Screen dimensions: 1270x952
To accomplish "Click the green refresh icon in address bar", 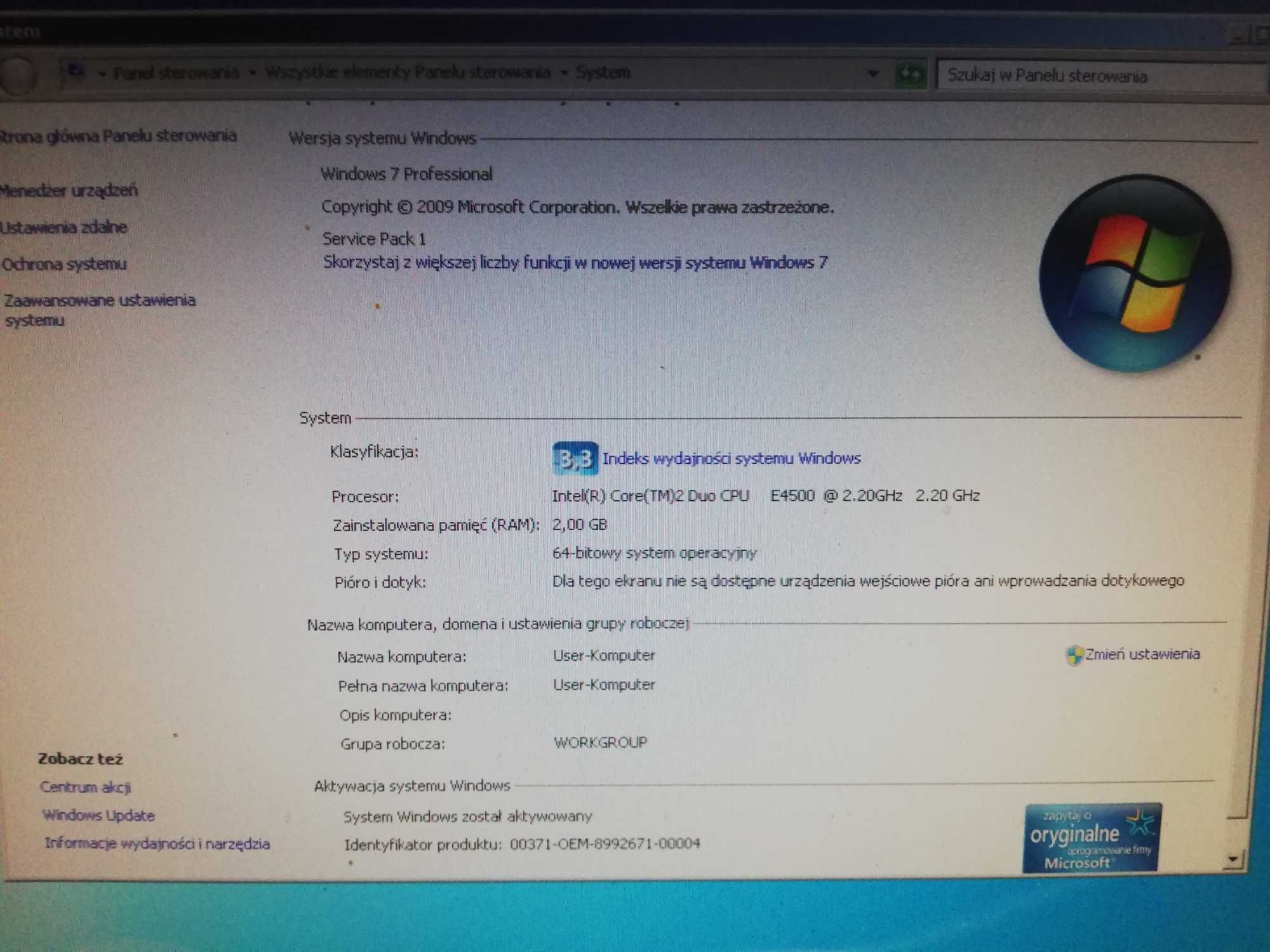I will click(x=911, y=74).
